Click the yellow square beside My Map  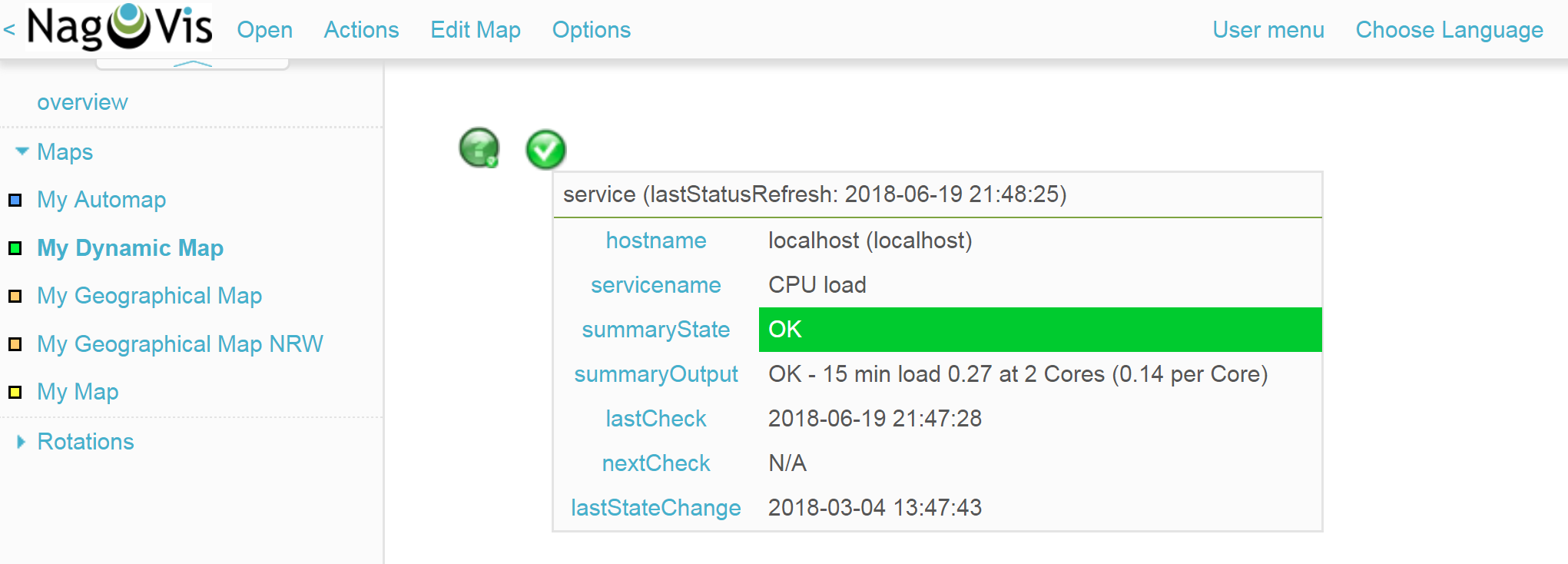click(x=15, y=393)
